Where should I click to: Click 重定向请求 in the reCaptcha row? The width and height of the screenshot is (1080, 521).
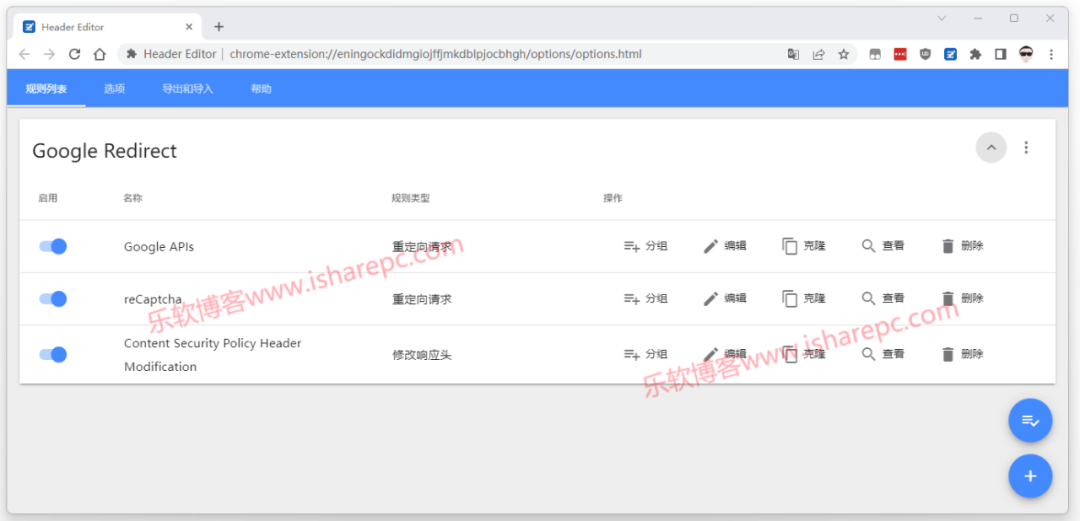(x=422, y=300)
